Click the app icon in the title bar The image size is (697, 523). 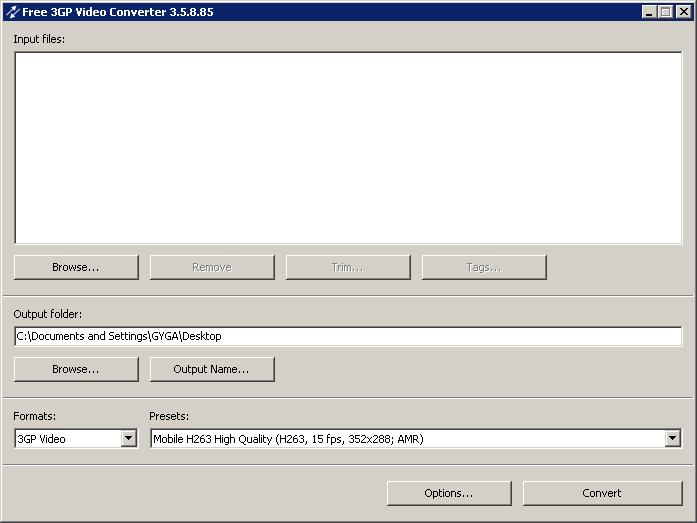click(13, 12)
